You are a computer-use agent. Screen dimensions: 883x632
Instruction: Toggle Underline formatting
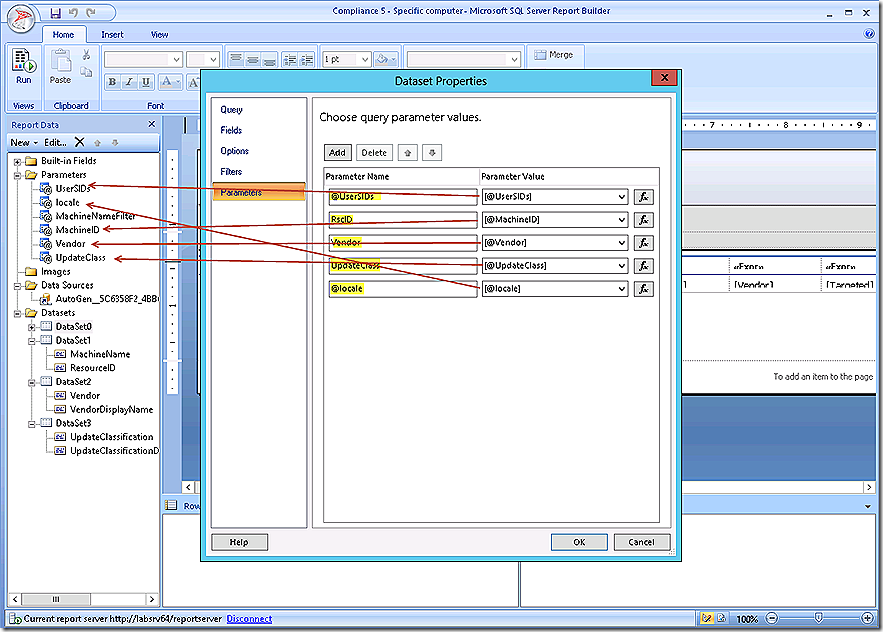[x=146, y=82]
